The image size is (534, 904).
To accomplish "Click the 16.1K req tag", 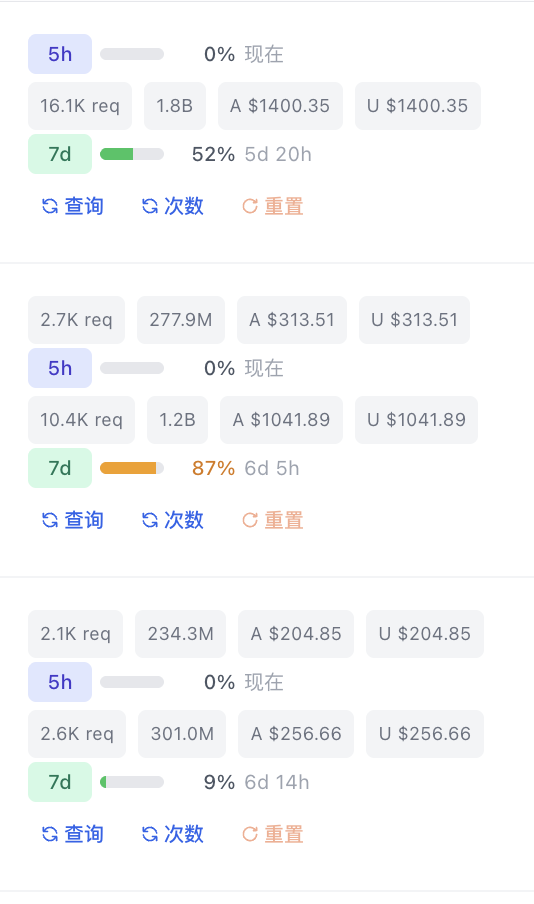I will [x=80, y=106].
